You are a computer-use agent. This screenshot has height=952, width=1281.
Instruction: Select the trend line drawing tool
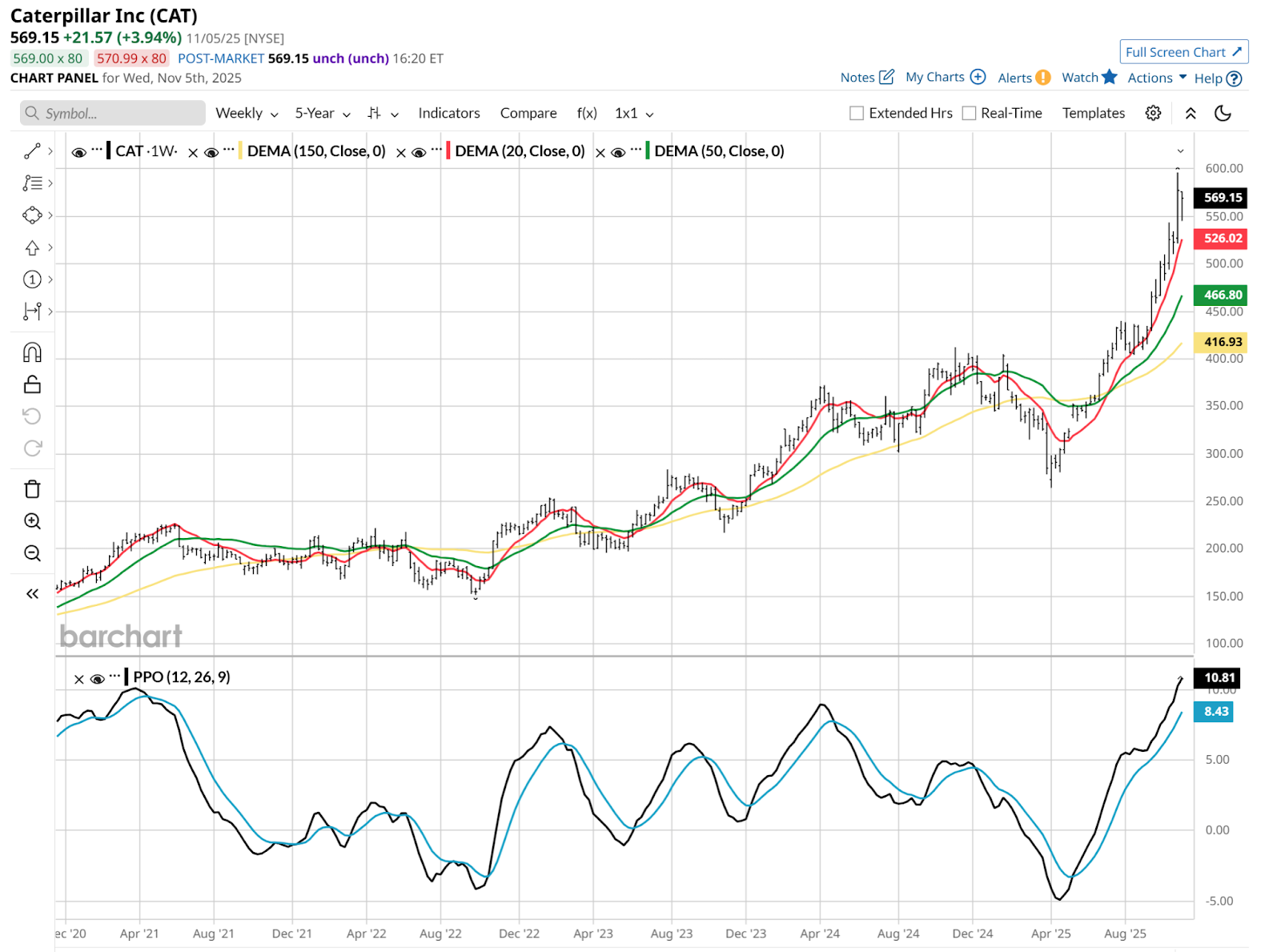point(32,151)
